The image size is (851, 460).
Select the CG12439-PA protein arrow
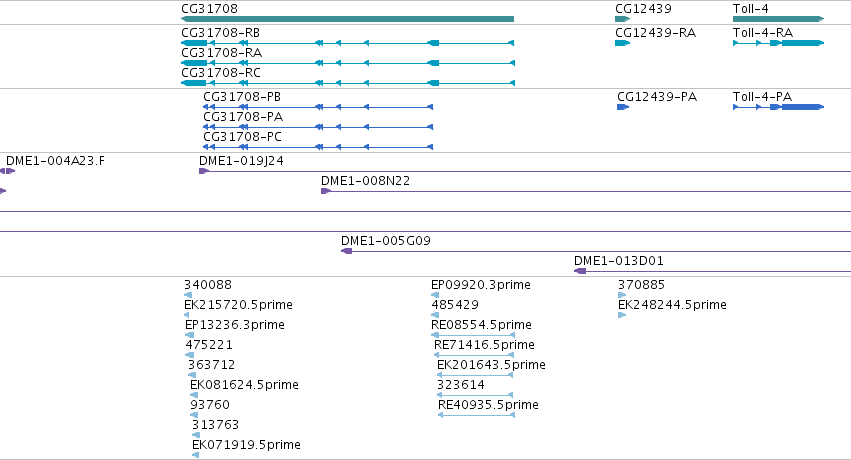(623, 107)
